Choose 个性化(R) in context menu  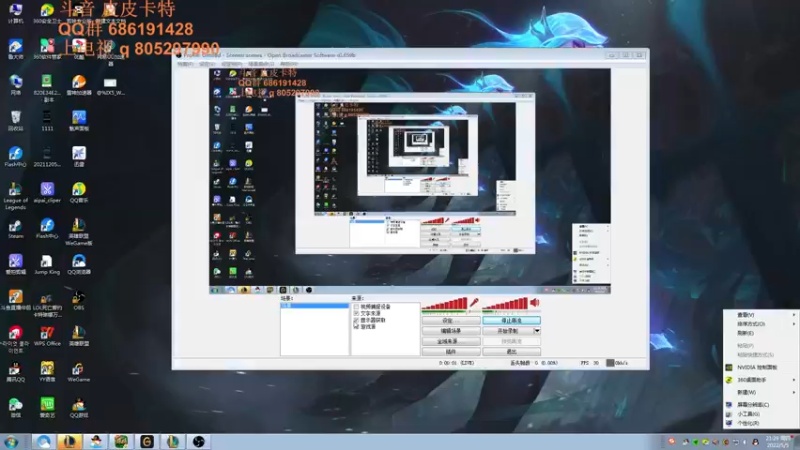point(761,423)
